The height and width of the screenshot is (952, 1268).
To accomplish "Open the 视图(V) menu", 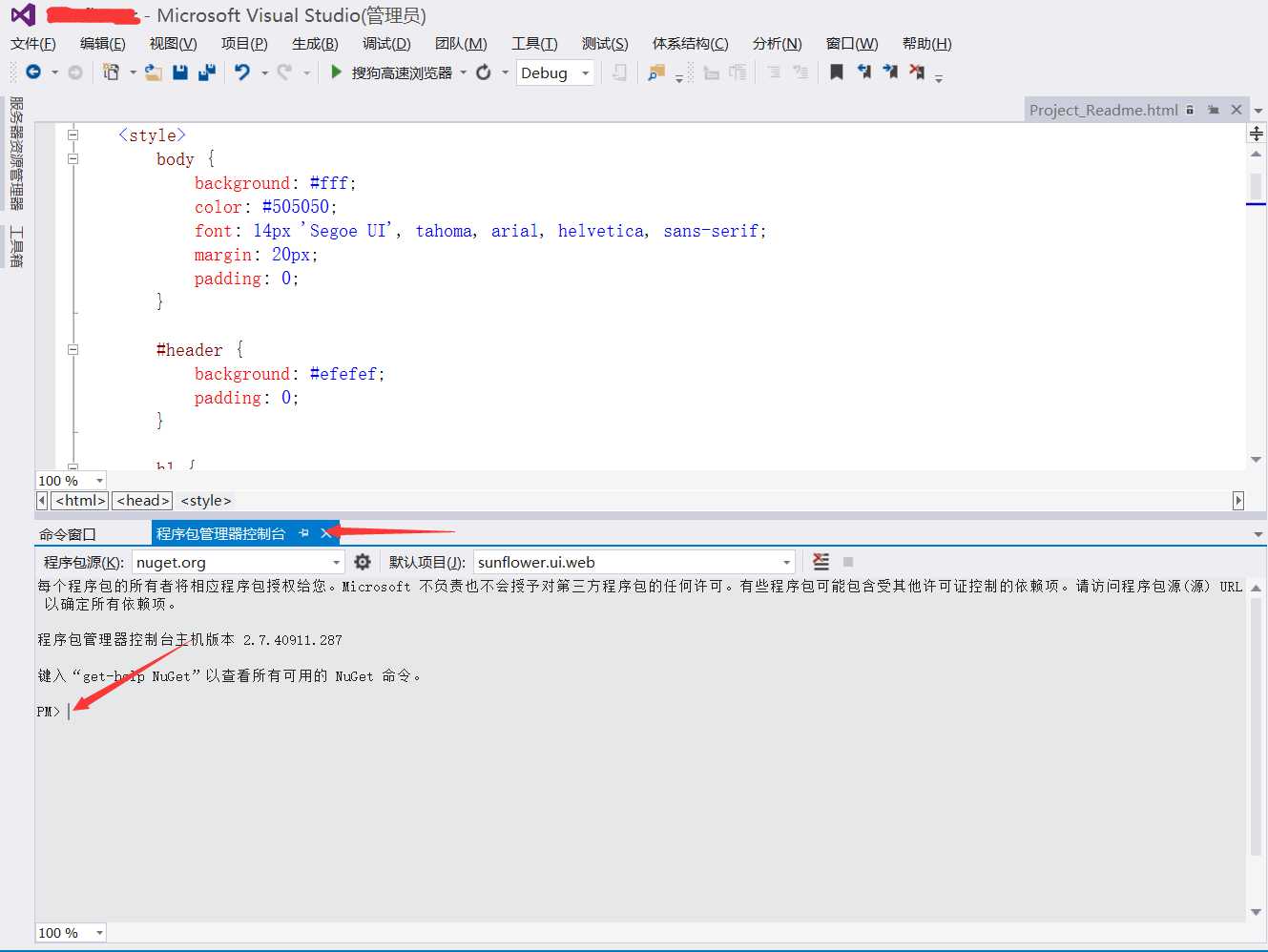I will pyautogui.click(x=173, y=43).
